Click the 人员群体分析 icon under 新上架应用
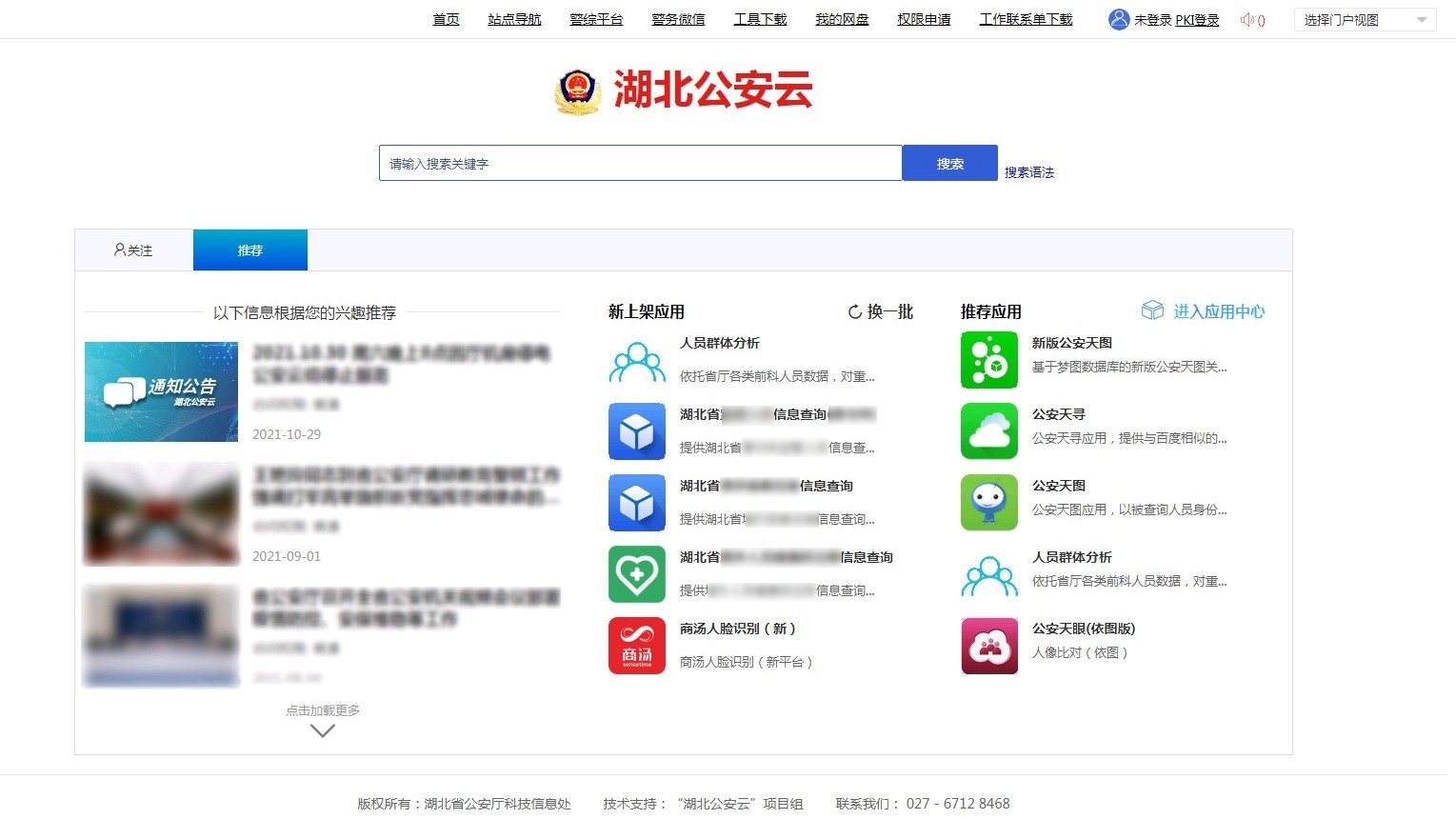This screenshot has width=1456, height=819. click(636, 361)
